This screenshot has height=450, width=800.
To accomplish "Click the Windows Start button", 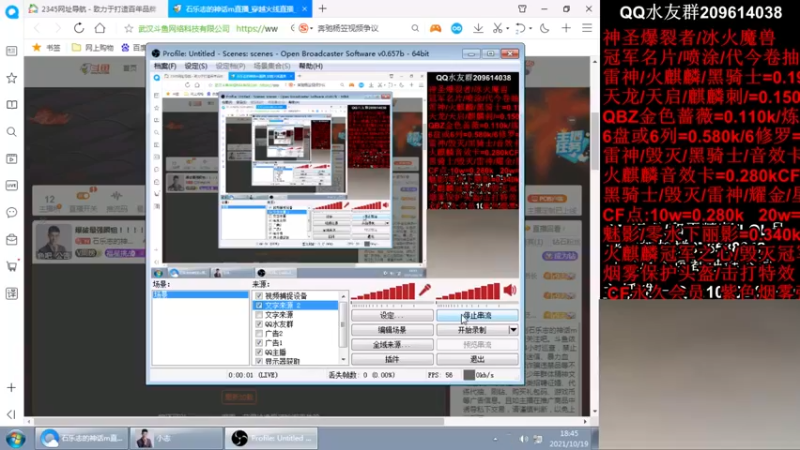I will 16,439.
